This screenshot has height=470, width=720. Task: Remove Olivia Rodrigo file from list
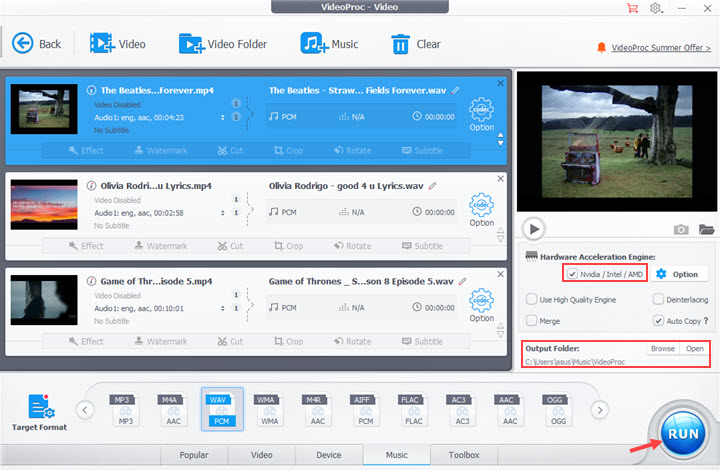(x=501, y=179)
